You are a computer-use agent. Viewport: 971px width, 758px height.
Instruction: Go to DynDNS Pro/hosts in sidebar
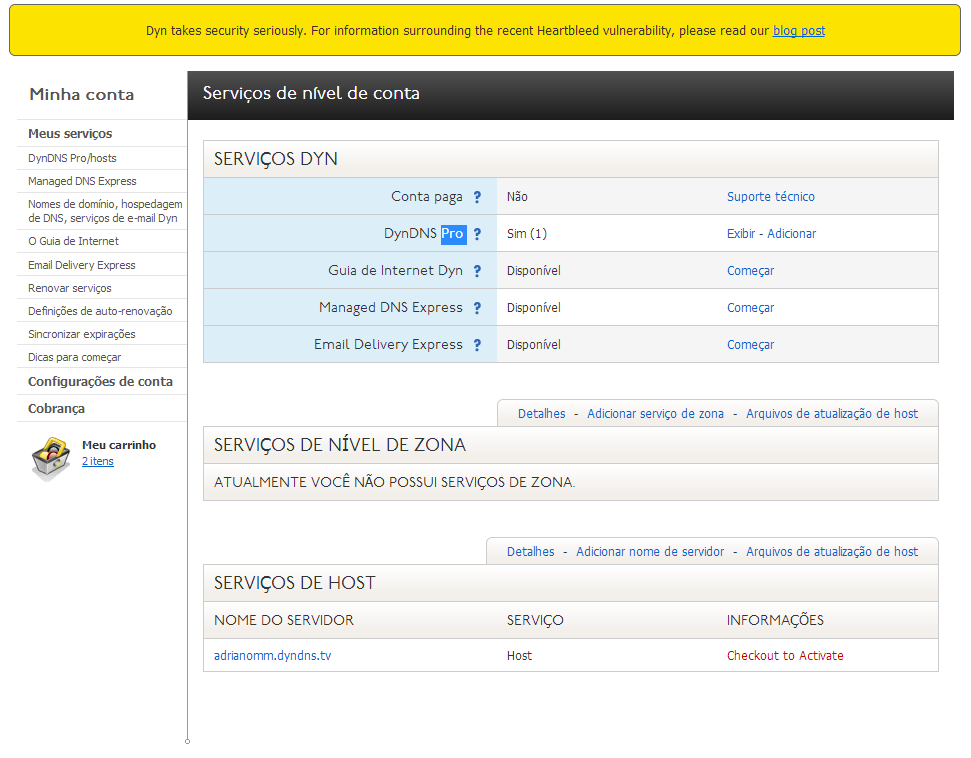[72, 158]
